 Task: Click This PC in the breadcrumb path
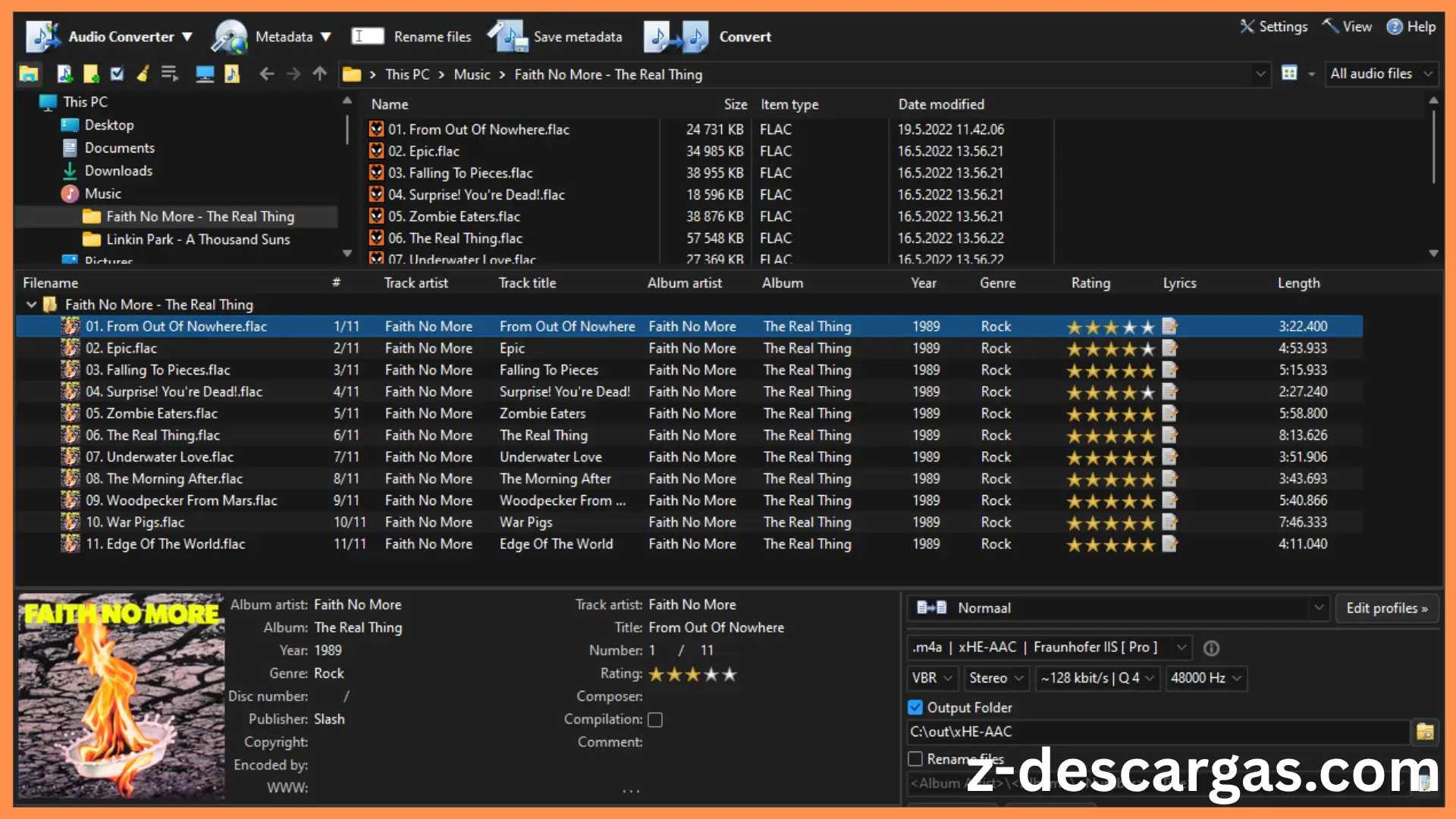coord(406,74)
